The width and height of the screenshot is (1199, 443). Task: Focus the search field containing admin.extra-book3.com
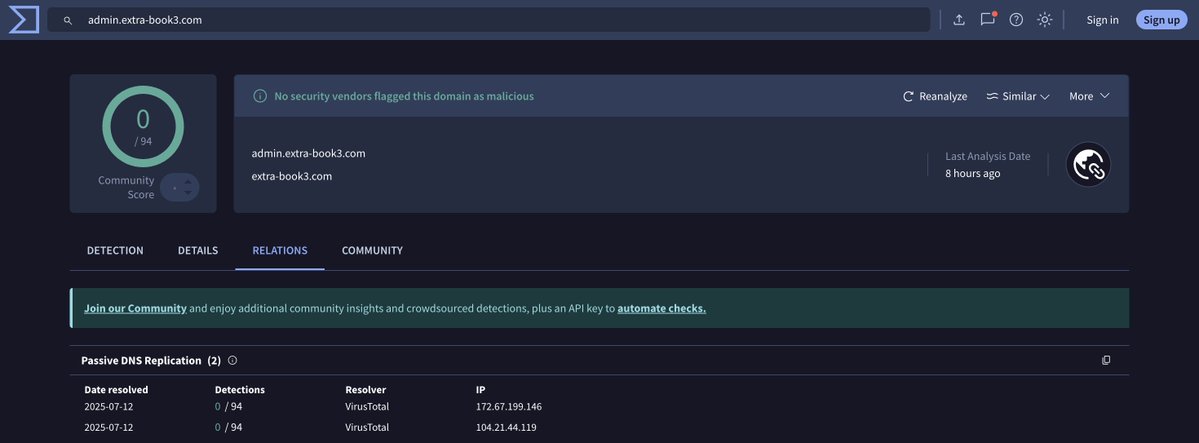[x=489, y=20]
